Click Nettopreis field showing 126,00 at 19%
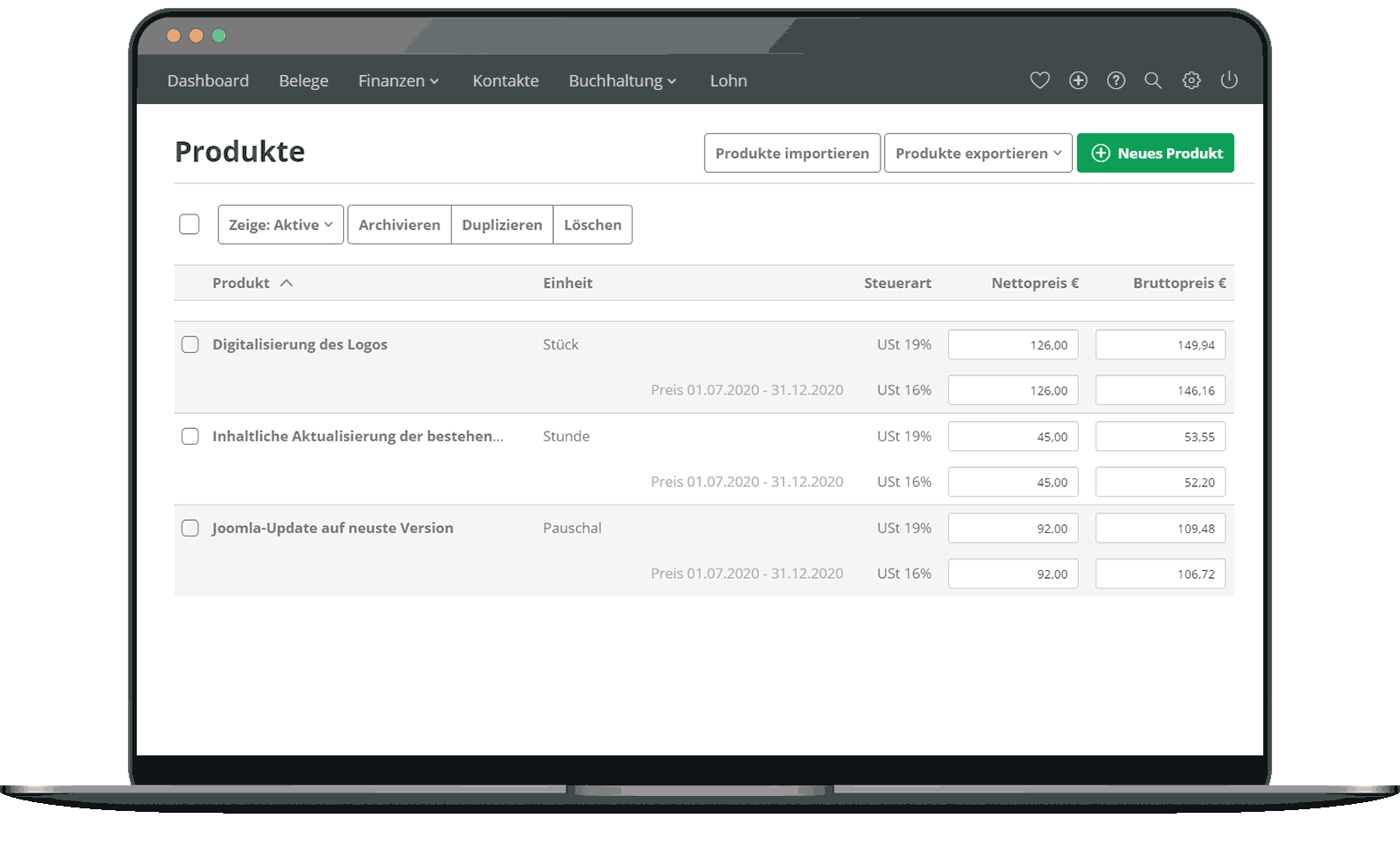1400x856 pixels. 1013,345
